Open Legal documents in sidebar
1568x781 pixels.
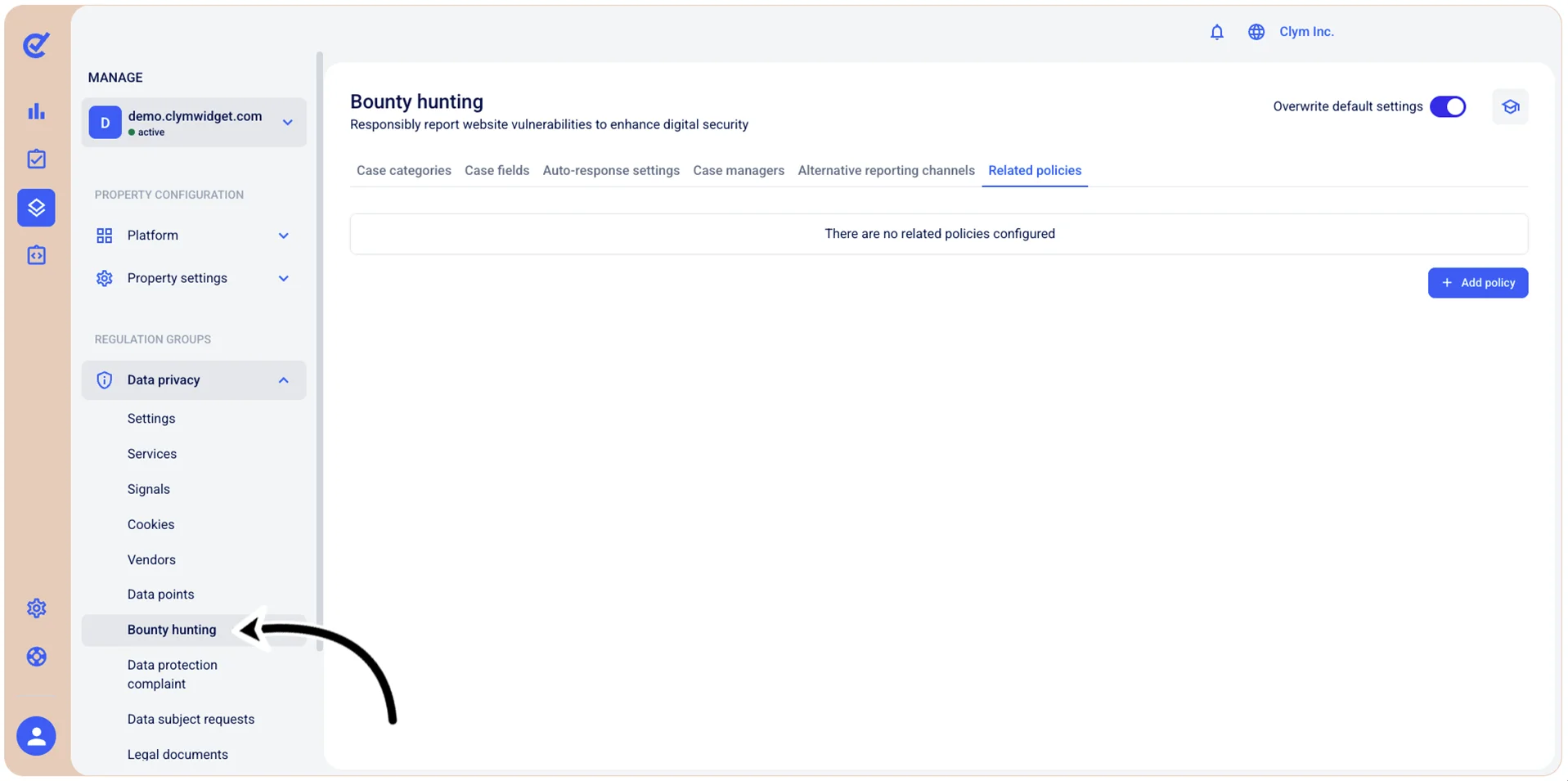tap(177, 755)
